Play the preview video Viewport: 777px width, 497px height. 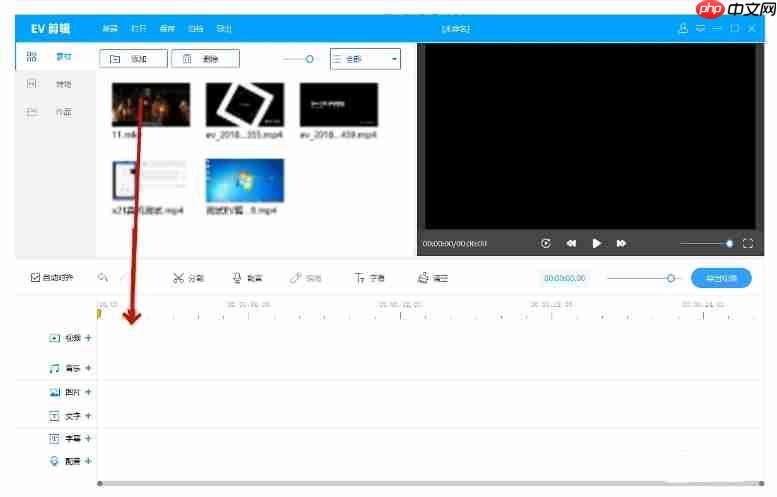click(597, 243)
